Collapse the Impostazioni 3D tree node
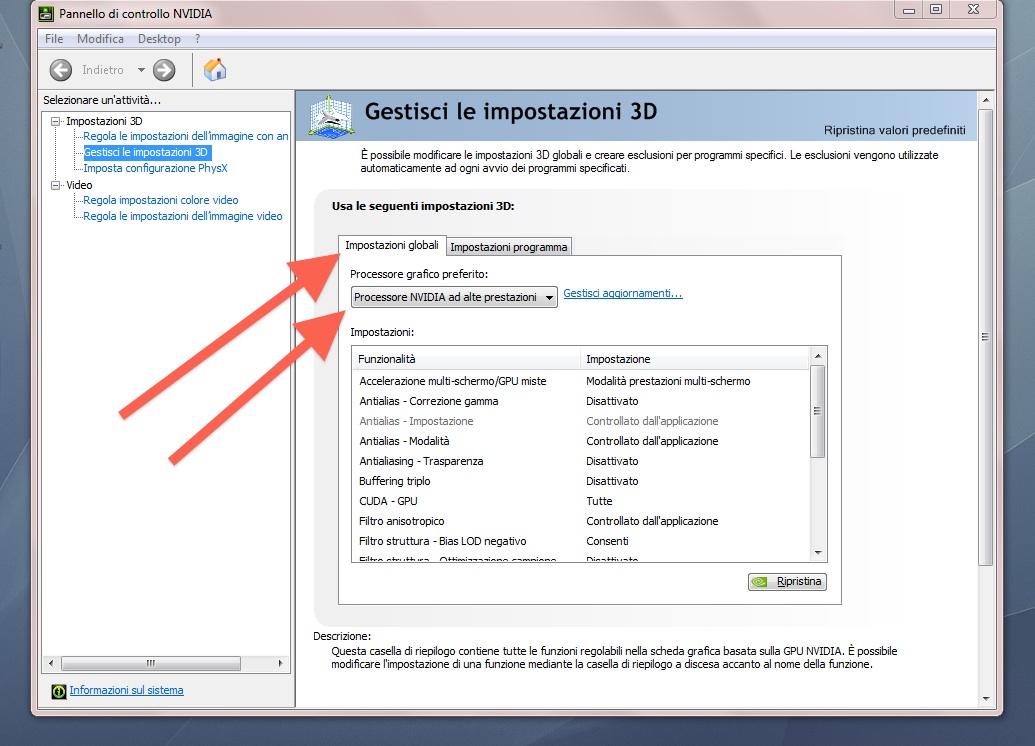This screenshot has width=1035, height=746. (x=55, y=121)
